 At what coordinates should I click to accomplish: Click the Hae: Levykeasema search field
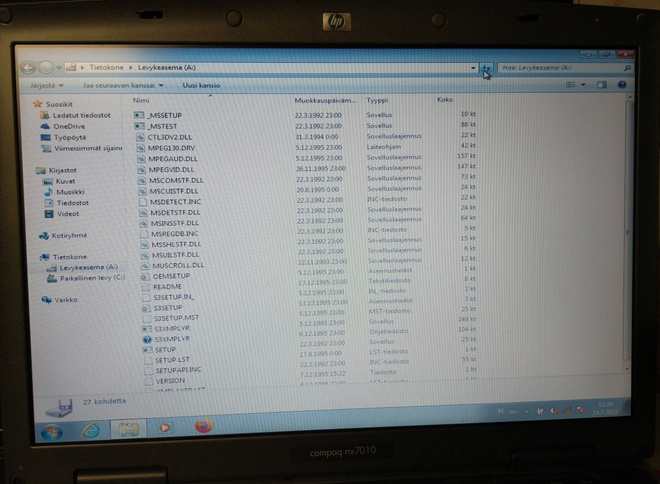coord(564,67)
